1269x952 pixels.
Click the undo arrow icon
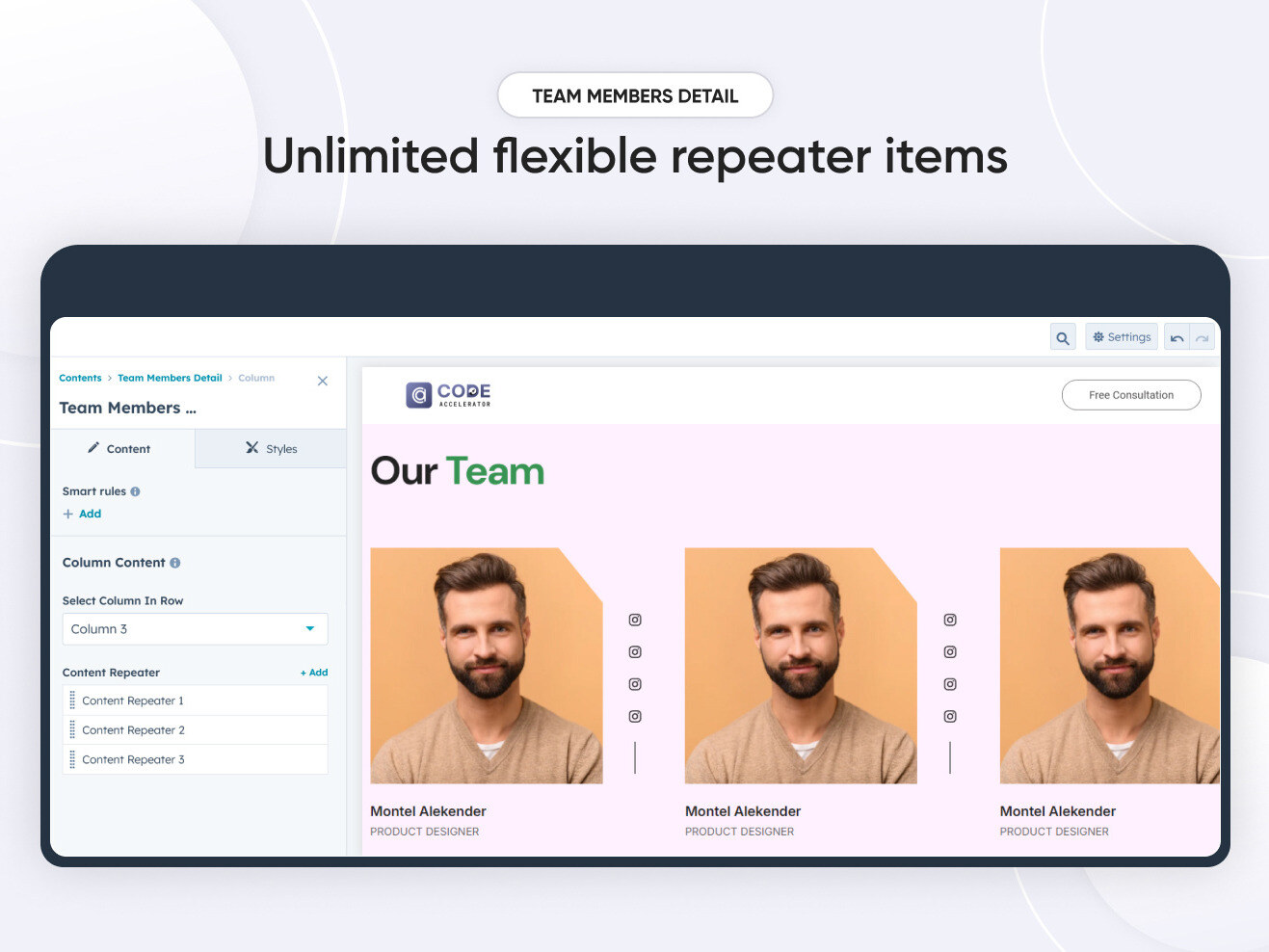pos(1176,338)
